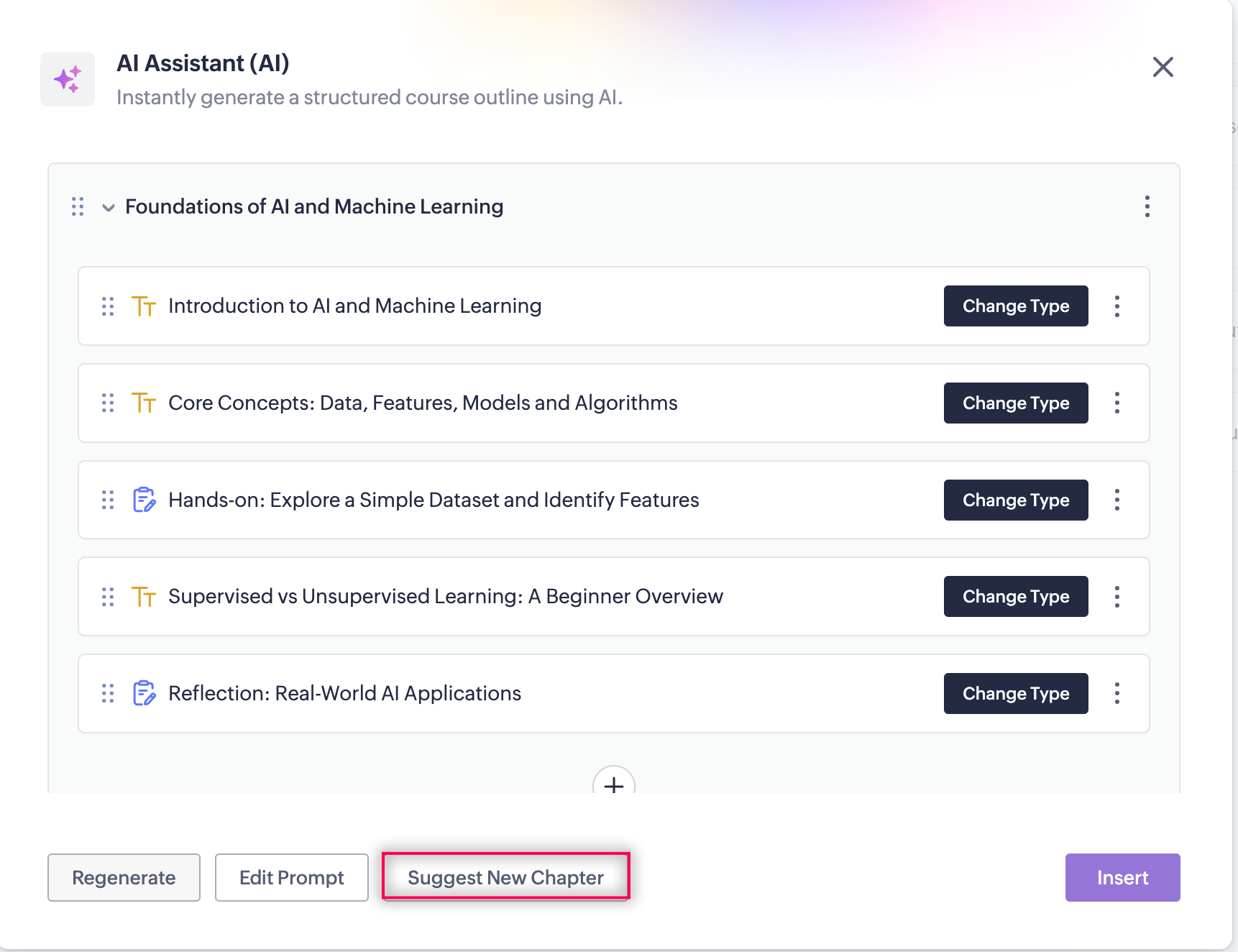Viewport: 1238px width, 952px height.
Task: Click drag handle for the Foundations chapter
Action: (78, 207)
